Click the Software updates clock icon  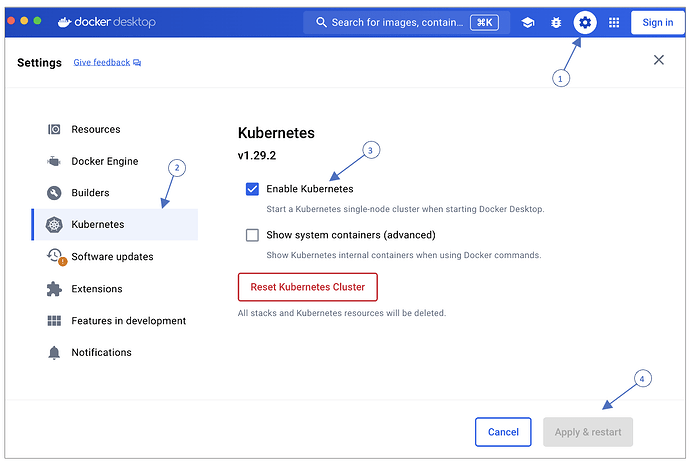coord(55,255)
